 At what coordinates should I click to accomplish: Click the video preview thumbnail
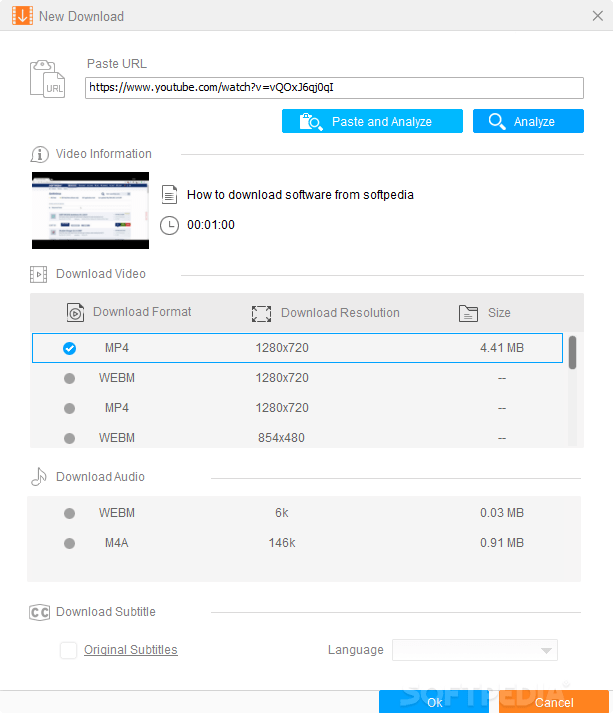[x=90, y=211]
